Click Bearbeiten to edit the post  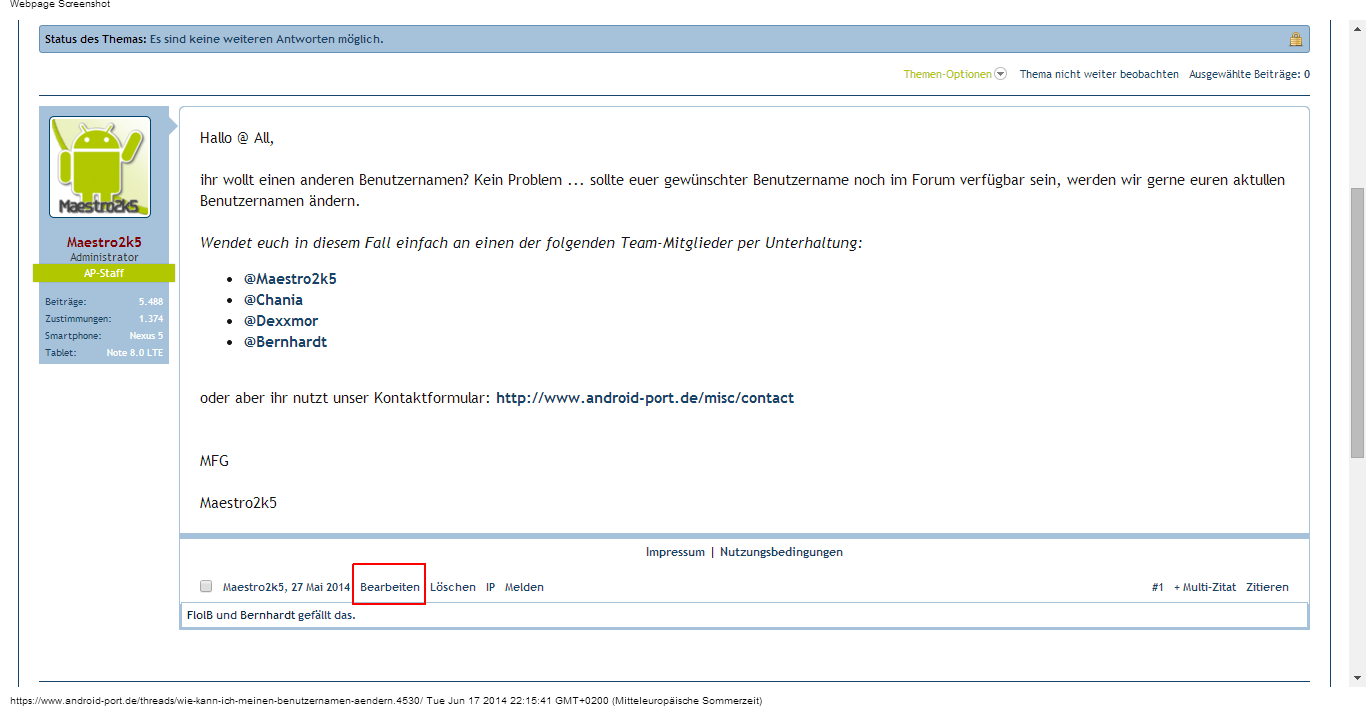point(389,587)
